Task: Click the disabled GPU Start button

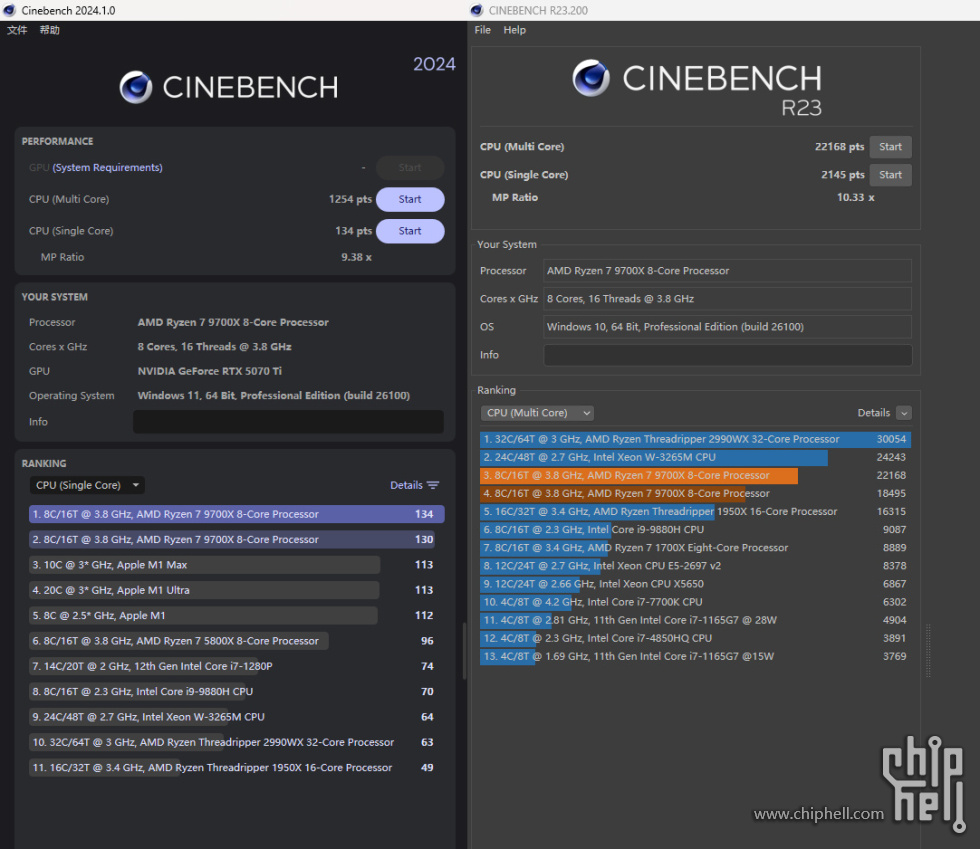Action: click(410, 168)
